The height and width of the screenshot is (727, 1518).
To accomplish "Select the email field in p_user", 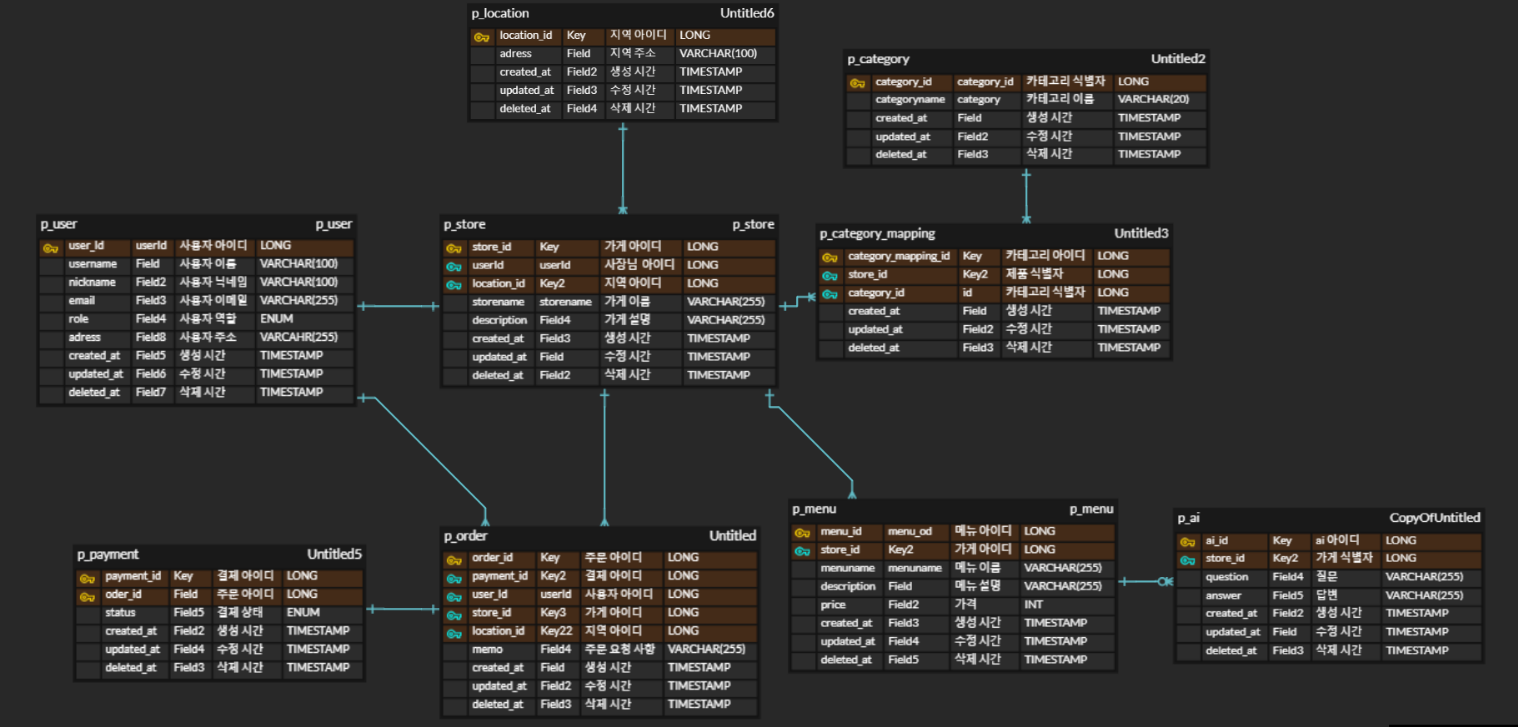I will 81,301.
